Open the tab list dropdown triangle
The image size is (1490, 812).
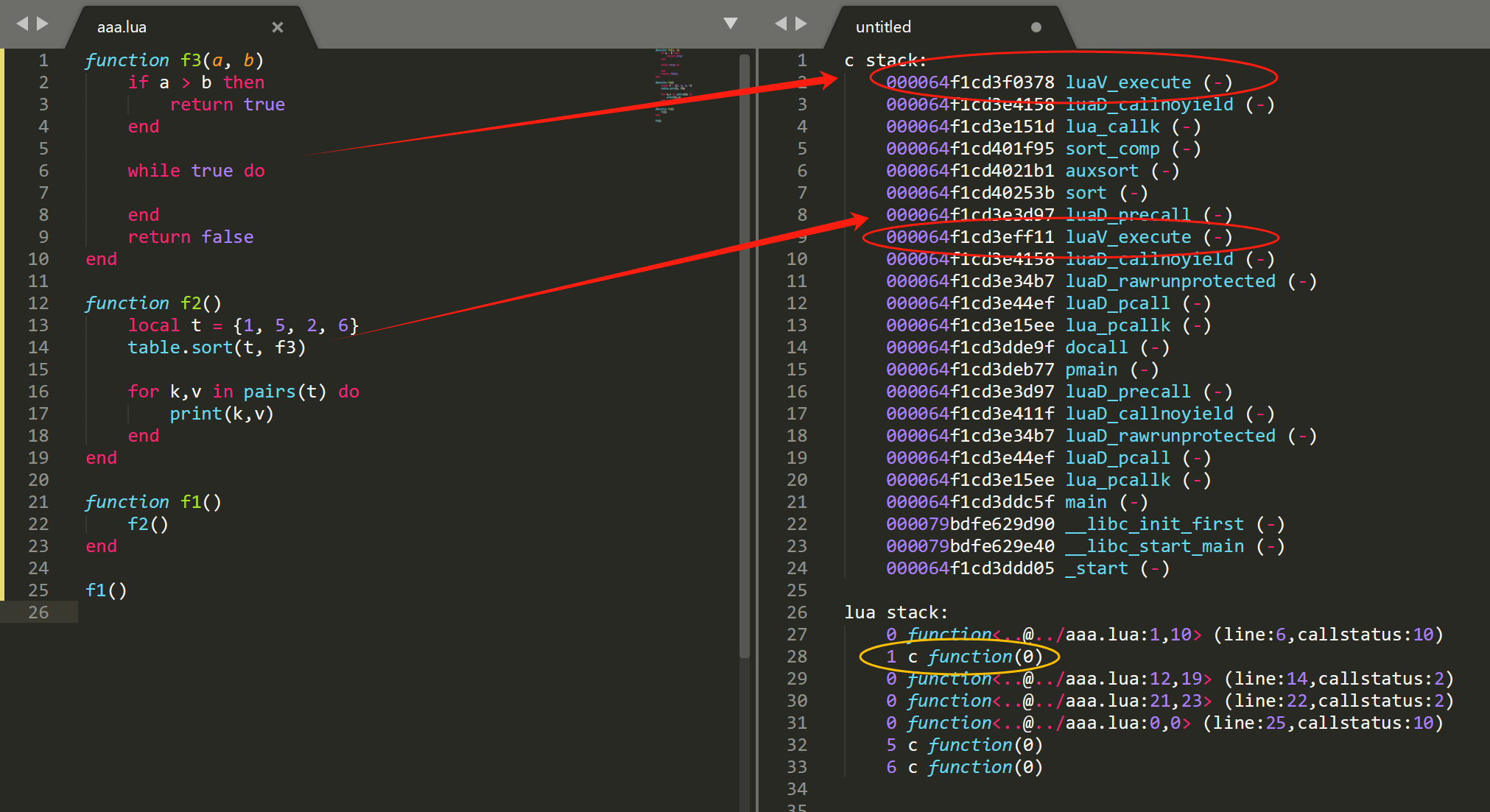[x=730, y=24]
